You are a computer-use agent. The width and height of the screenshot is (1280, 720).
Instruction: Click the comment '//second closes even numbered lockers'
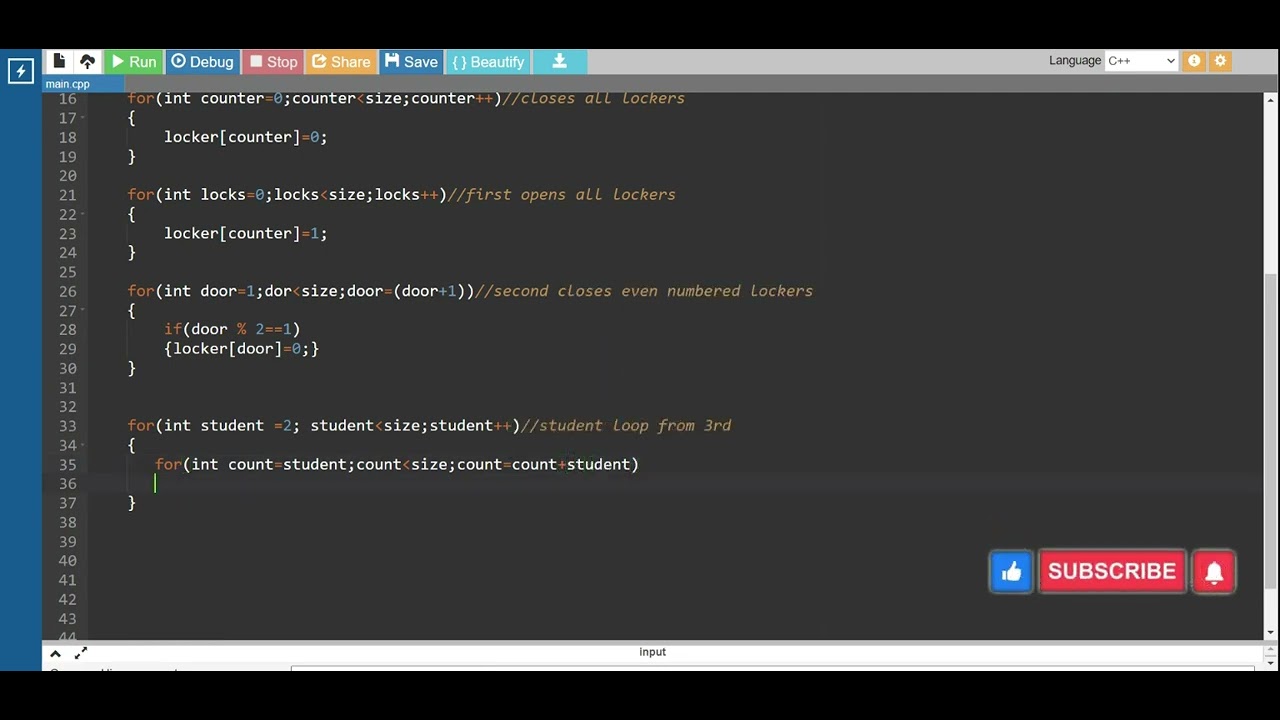pos(644,291)
